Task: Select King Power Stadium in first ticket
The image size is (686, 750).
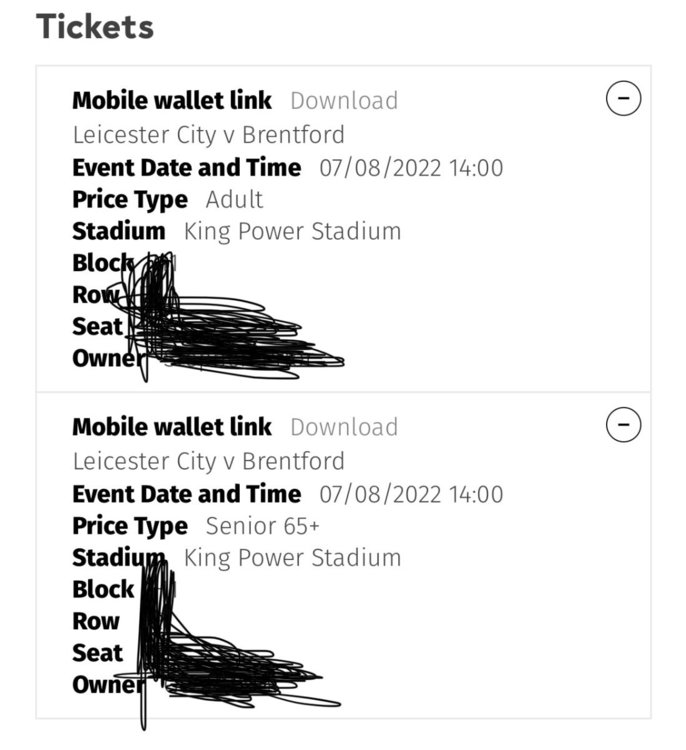Action: 293,232
